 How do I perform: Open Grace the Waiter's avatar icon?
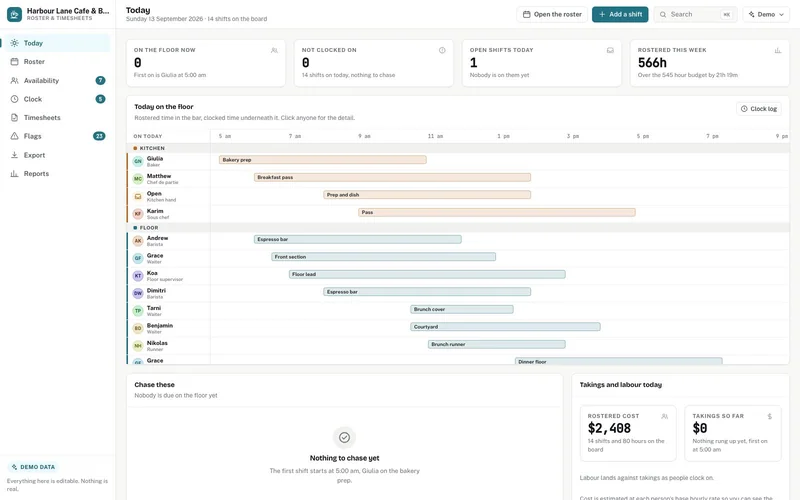tap(138, 258)
